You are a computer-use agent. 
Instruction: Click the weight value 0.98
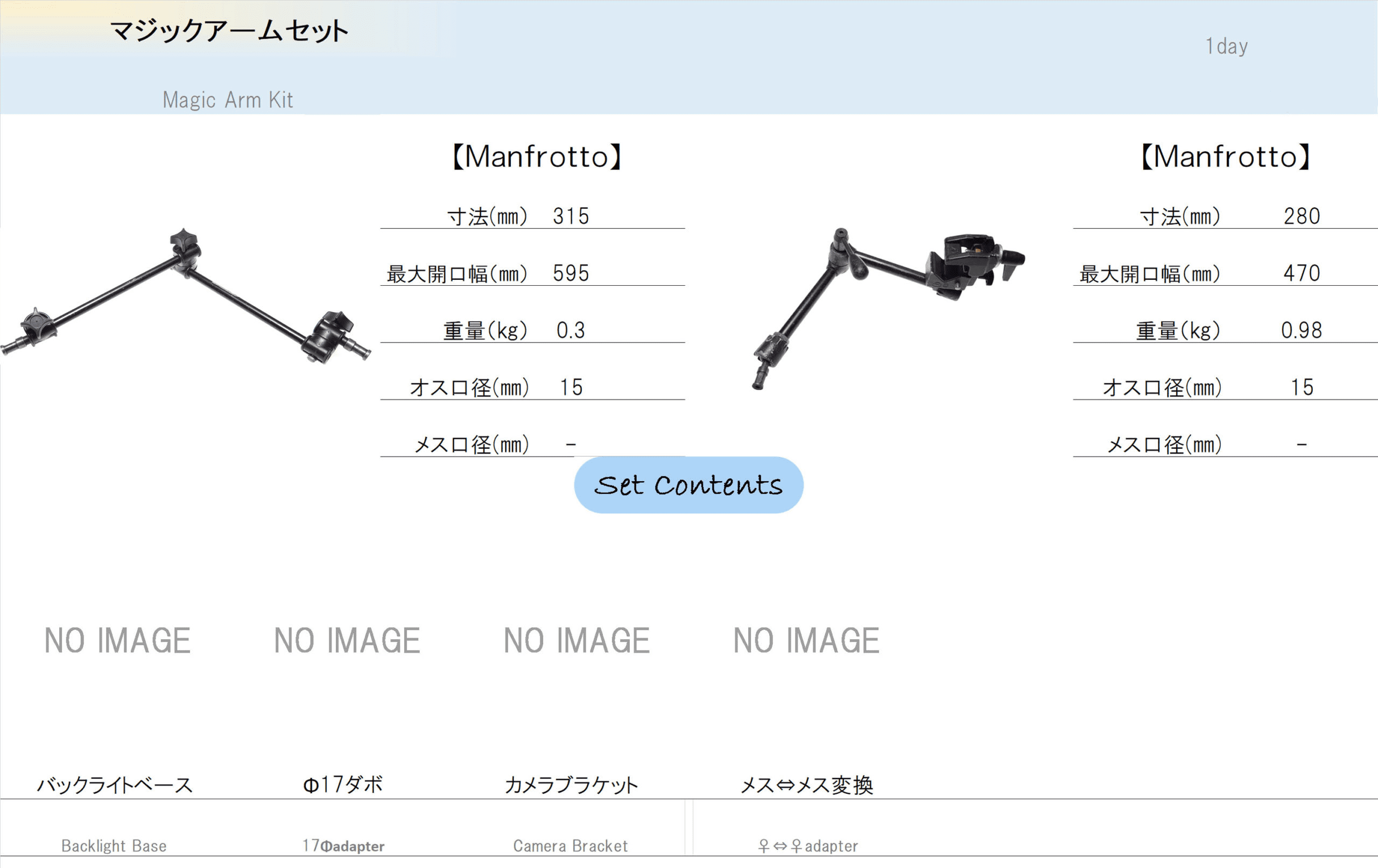pyautogui.click(x=1302, y=331)
